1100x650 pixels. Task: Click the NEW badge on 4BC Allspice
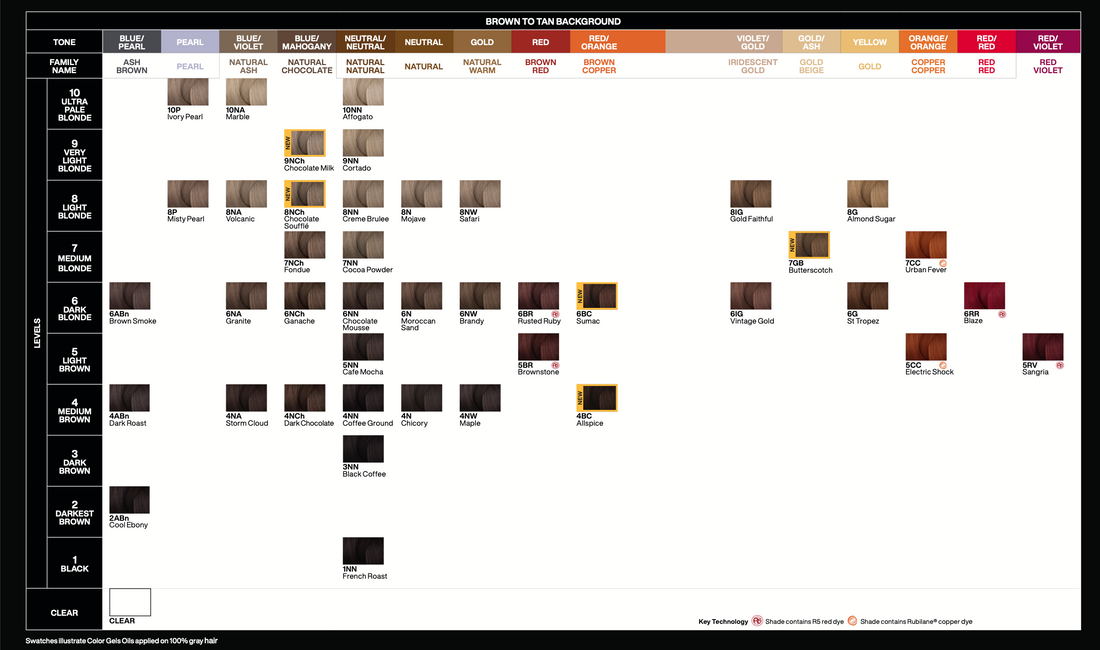tap(581, 397)
